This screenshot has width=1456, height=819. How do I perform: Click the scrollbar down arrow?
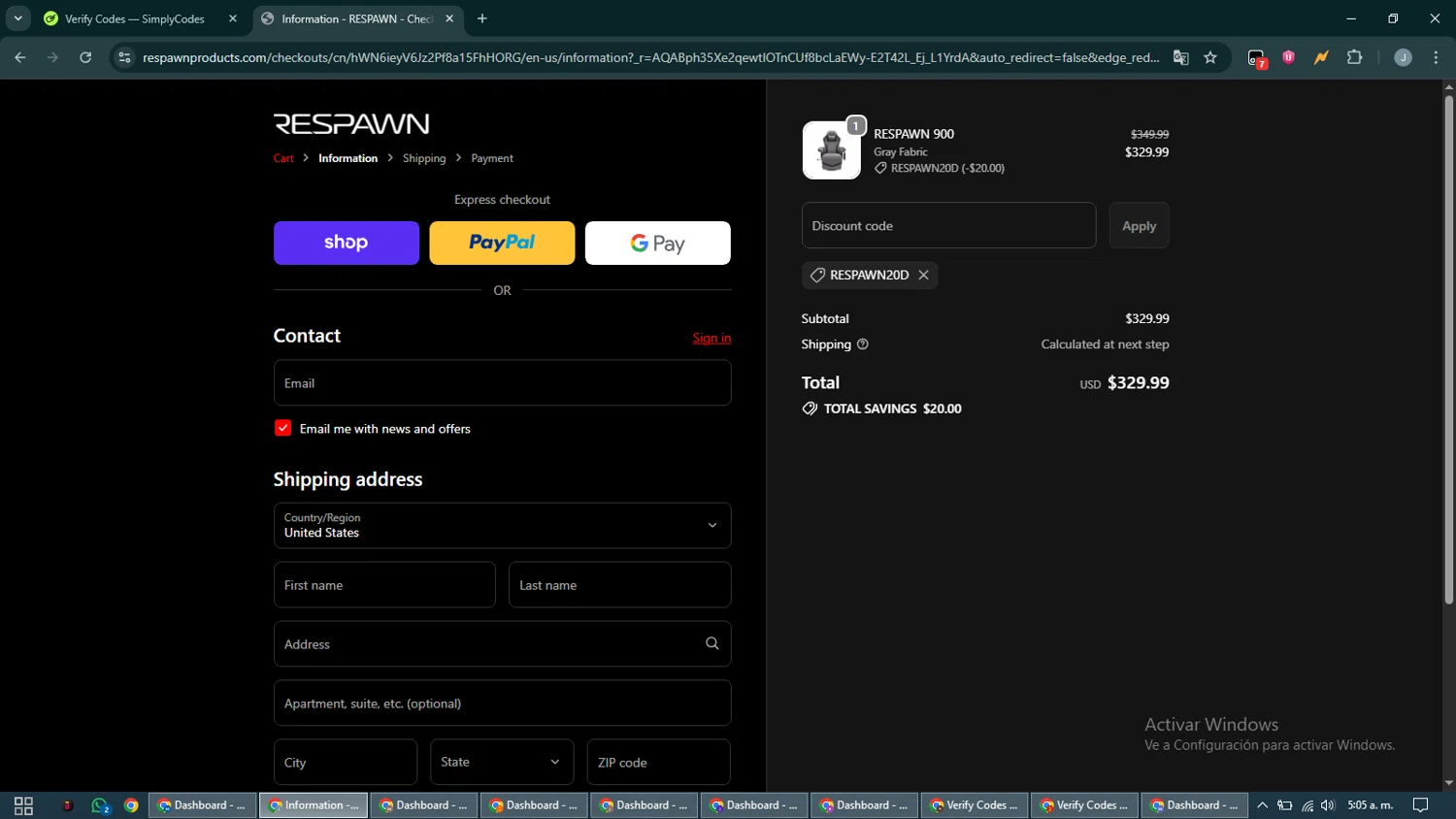[x=1448, y=783]
